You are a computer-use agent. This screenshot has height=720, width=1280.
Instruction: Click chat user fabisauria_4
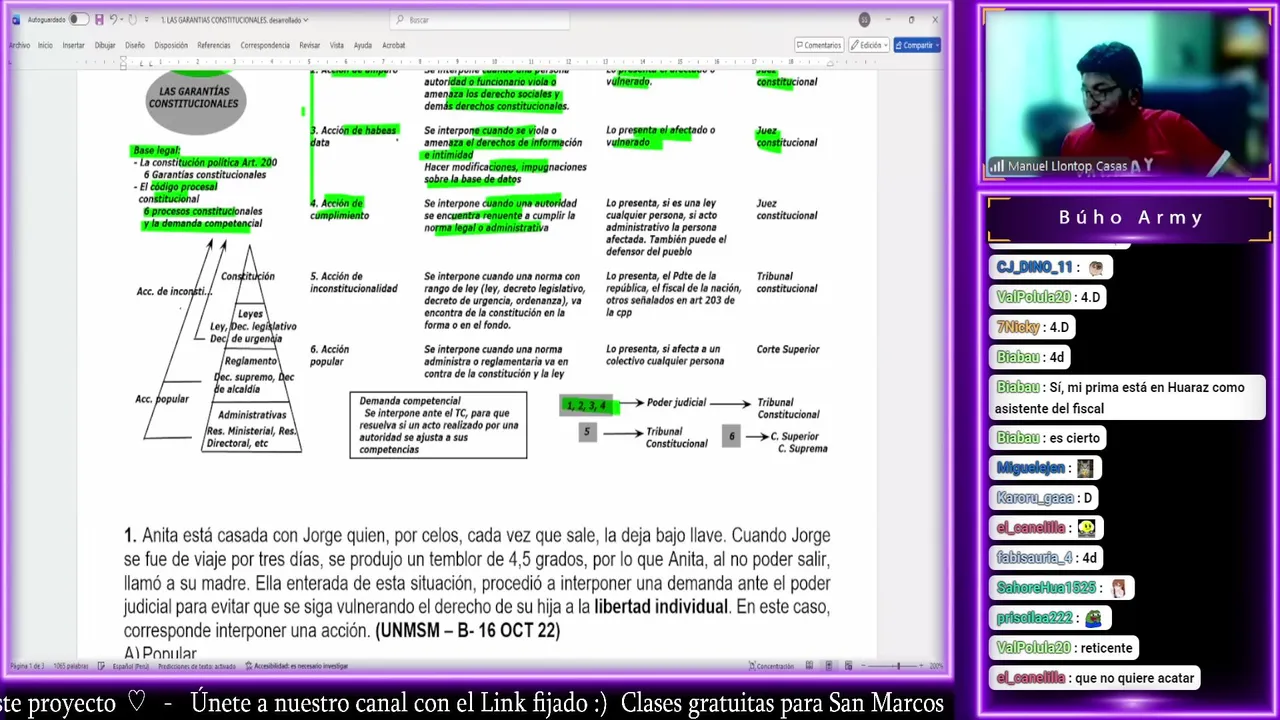pos(1034,558)
